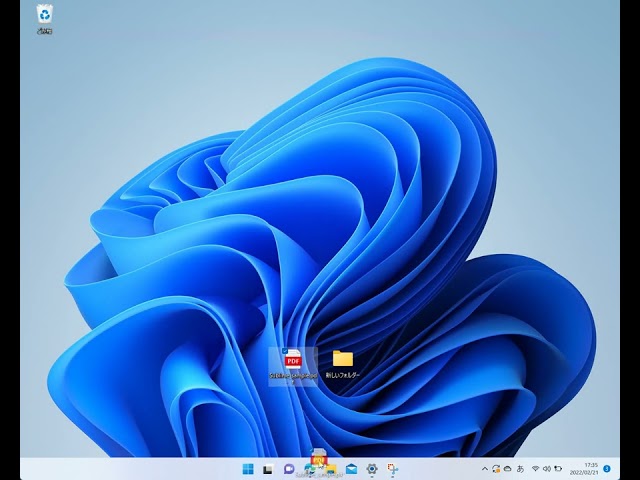Click the battery status tray icon
The height and width of the screenshot is (480, 640).
pyautogui.click(x=558, y=469)
